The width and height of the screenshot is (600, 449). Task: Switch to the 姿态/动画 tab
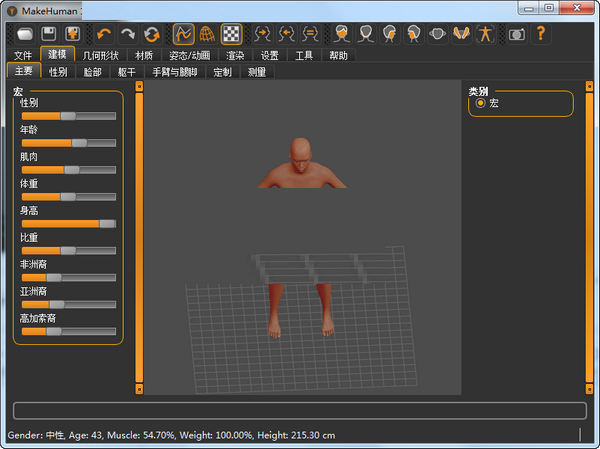click(x=190, y=55)
